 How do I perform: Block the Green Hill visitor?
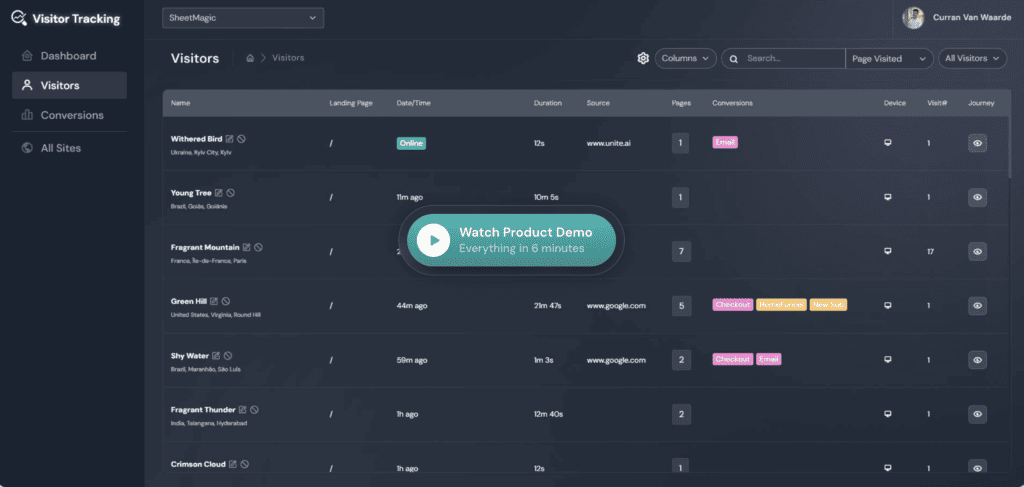226,302
